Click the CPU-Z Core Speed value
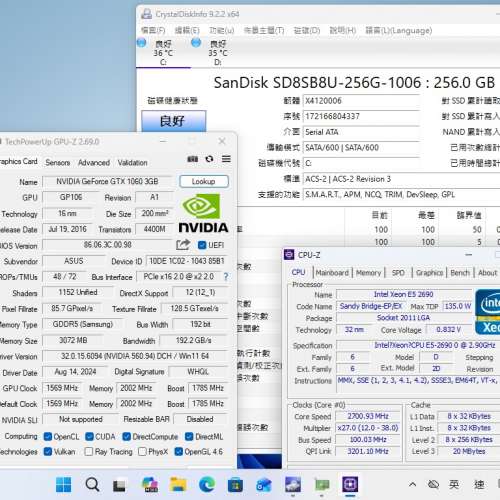This screenshot has width=500, height=500. pos(368,416)
